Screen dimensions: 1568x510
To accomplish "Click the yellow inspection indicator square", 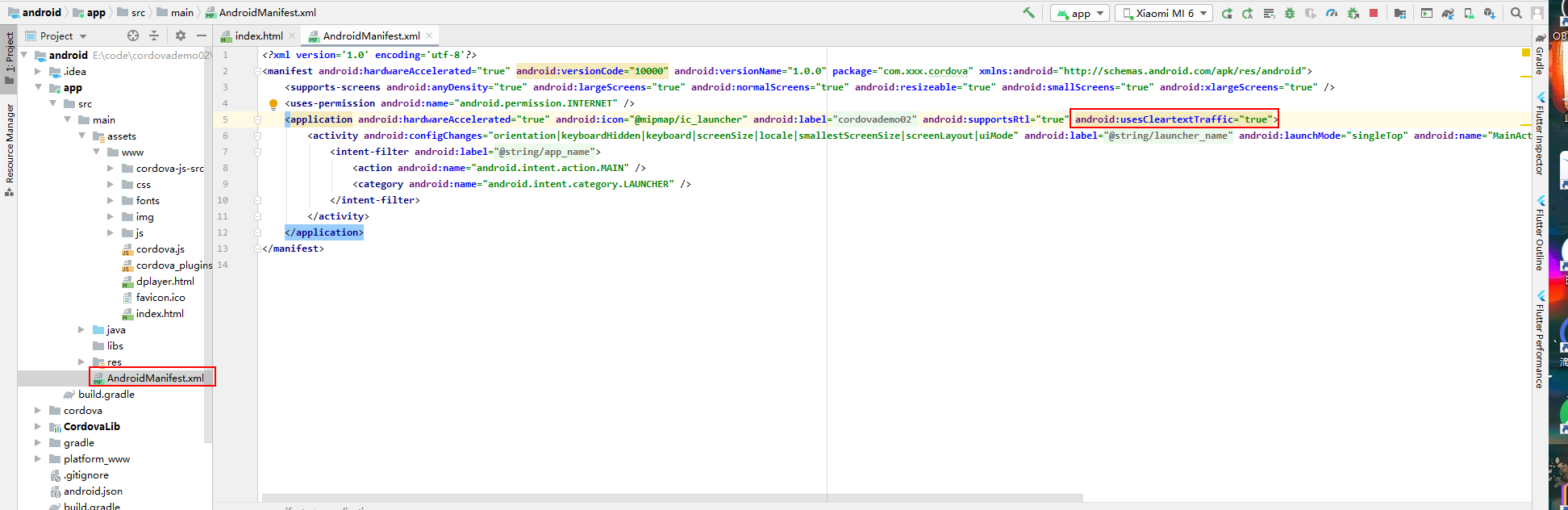I will coord(1525,52).
